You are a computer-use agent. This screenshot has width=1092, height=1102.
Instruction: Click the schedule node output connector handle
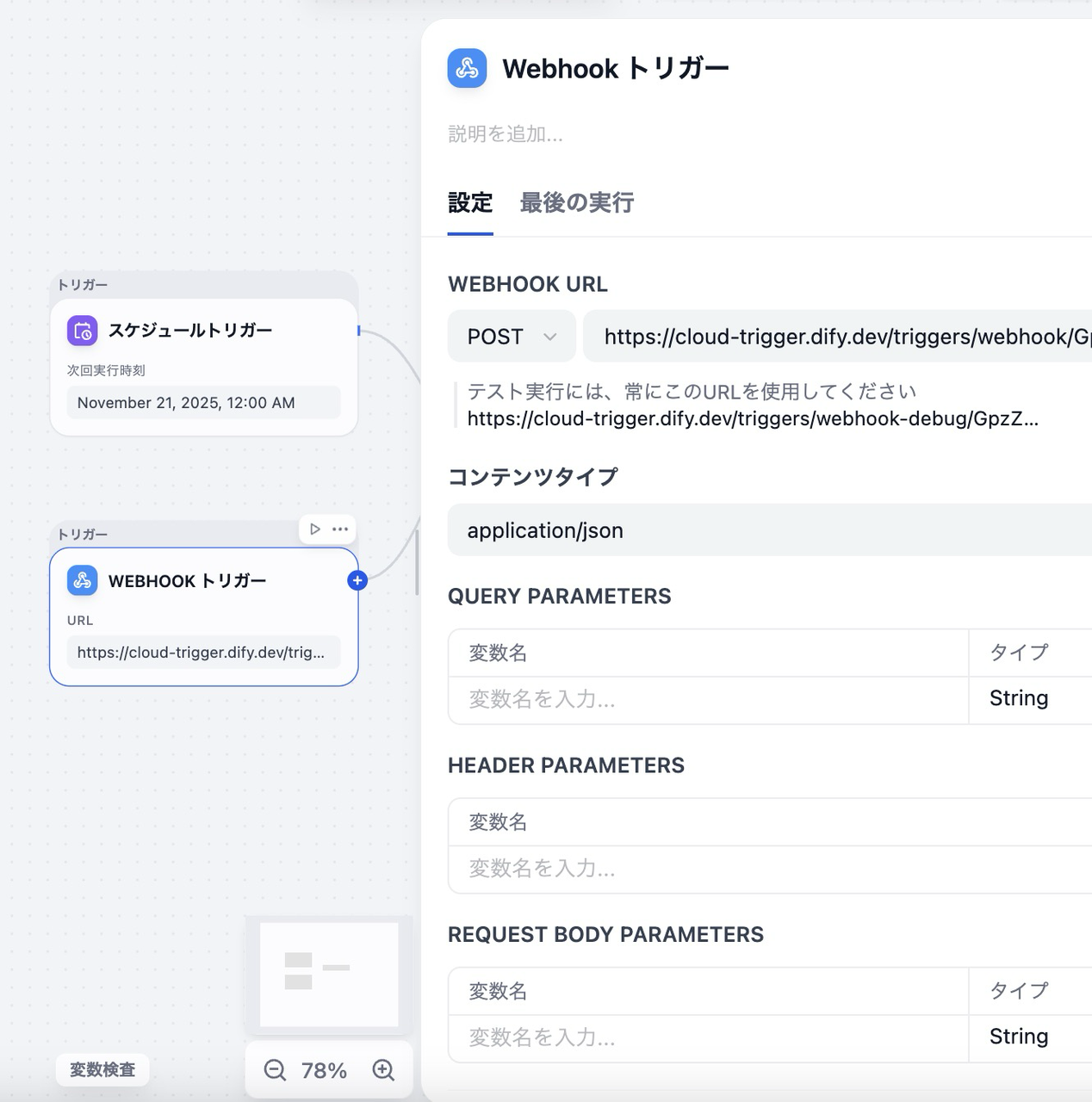(x=358, y=331)
